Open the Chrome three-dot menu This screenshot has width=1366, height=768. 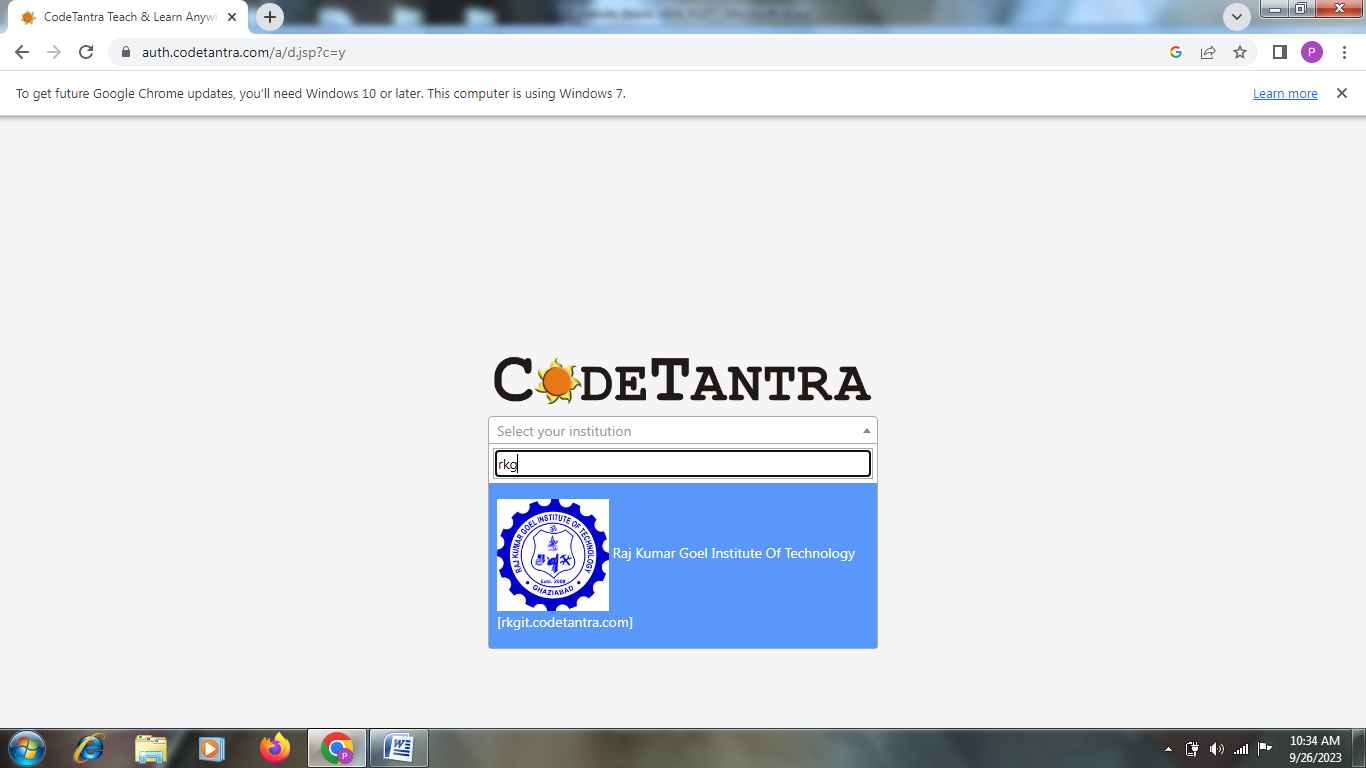click(x=1344, y=52)
